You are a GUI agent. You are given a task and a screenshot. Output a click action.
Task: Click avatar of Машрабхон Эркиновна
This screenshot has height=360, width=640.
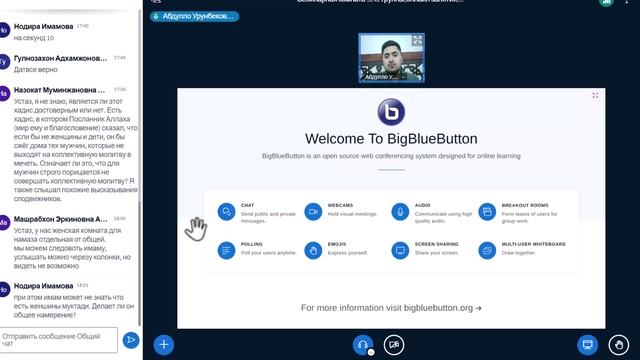3,222
